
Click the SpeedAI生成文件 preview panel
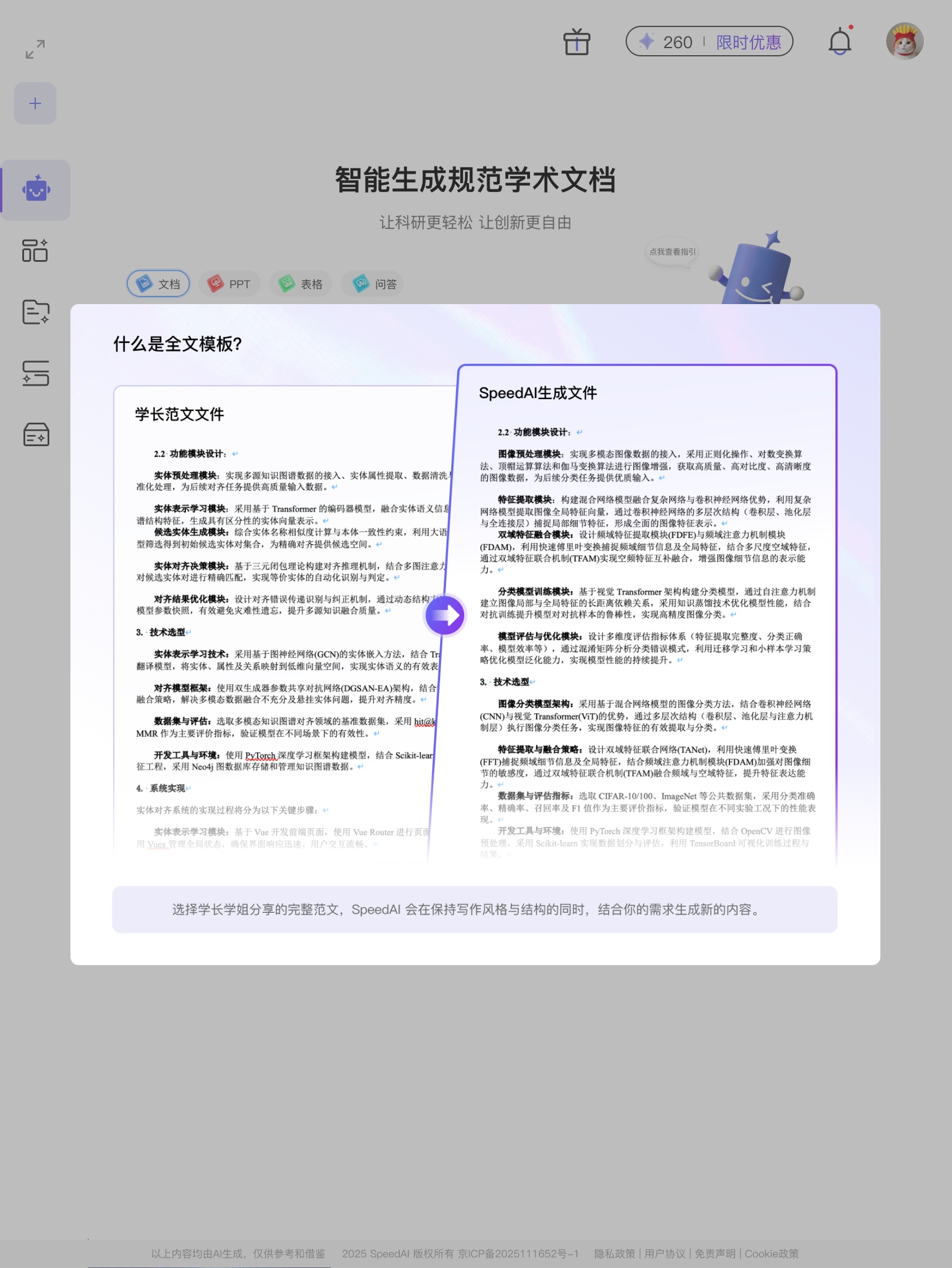point(647,616)
